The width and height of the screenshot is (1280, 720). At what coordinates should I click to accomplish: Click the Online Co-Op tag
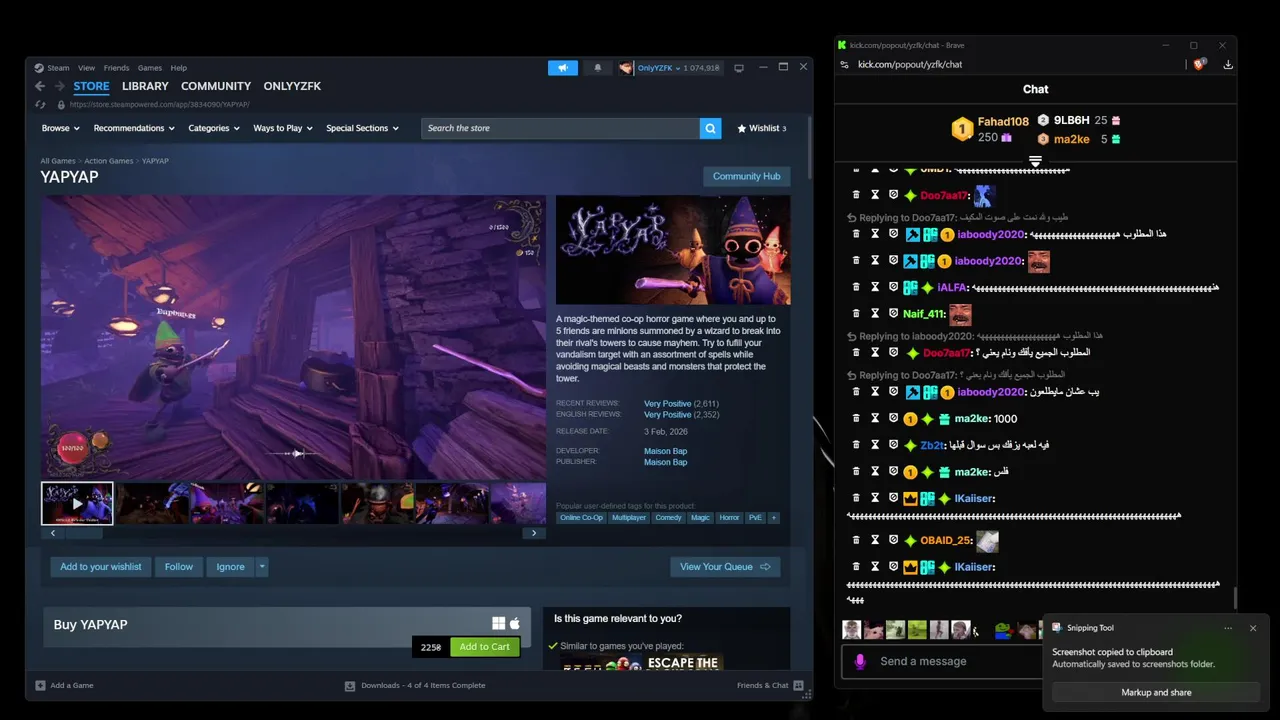coord(582,517)
